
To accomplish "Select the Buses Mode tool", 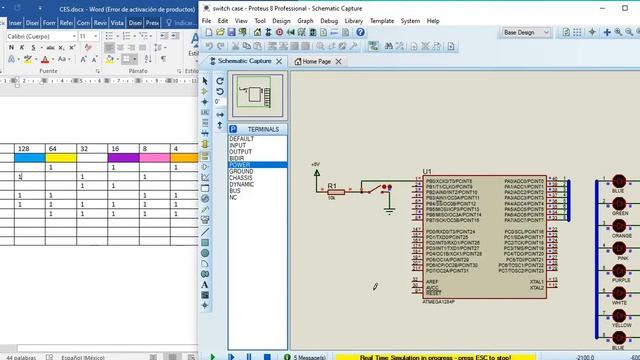I will click(x=205, y=134).
